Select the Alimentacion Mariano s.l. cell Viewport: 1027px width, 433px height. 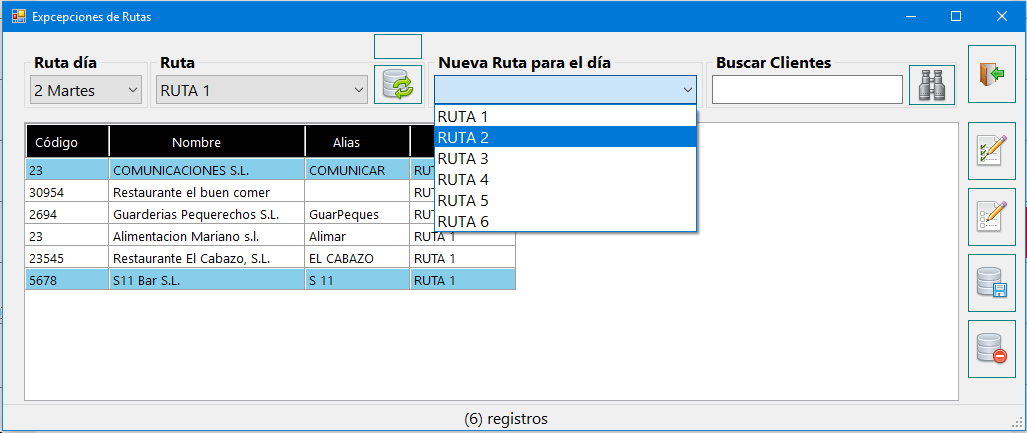point(207,236)
